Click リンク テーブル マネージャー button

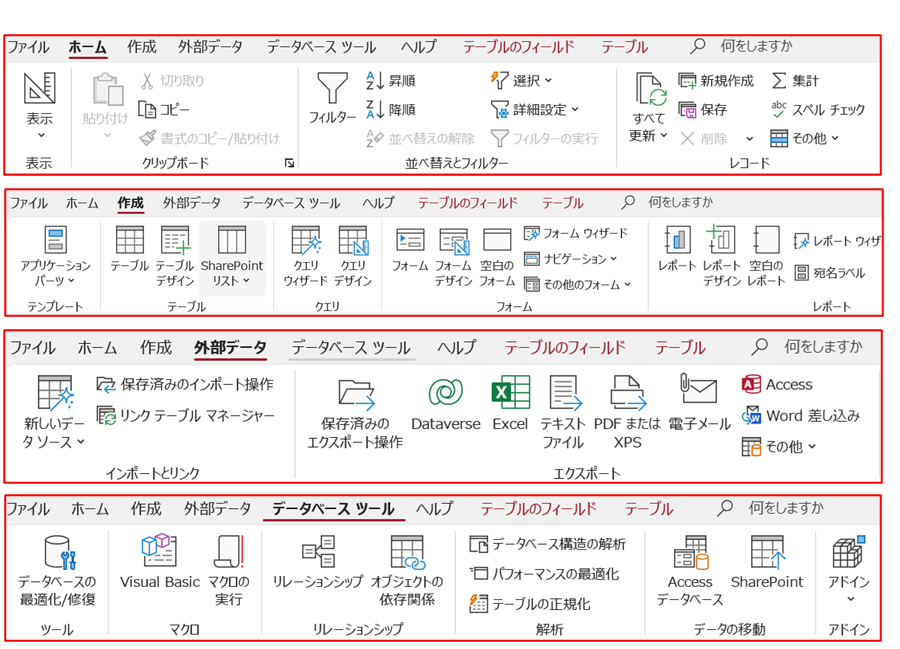click(186, 415)
